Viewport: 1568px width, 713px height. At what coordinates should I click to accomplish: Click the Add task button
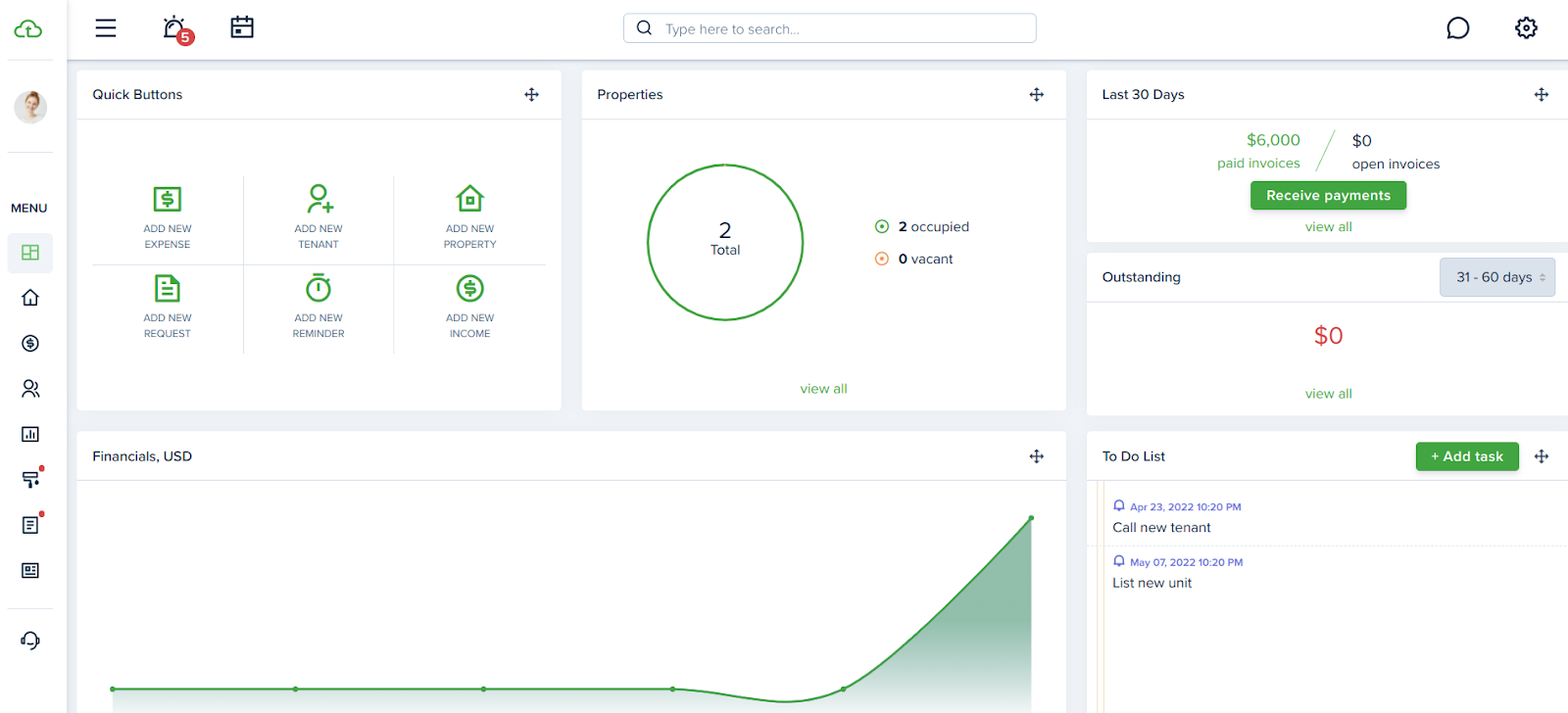(1467, 456)
